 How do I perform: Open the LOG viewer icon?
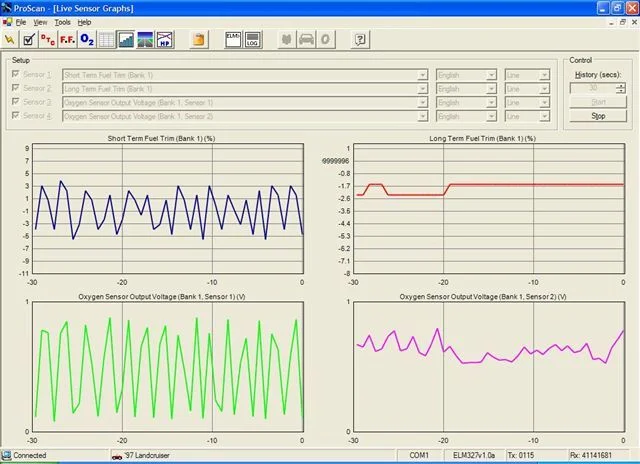253,40
